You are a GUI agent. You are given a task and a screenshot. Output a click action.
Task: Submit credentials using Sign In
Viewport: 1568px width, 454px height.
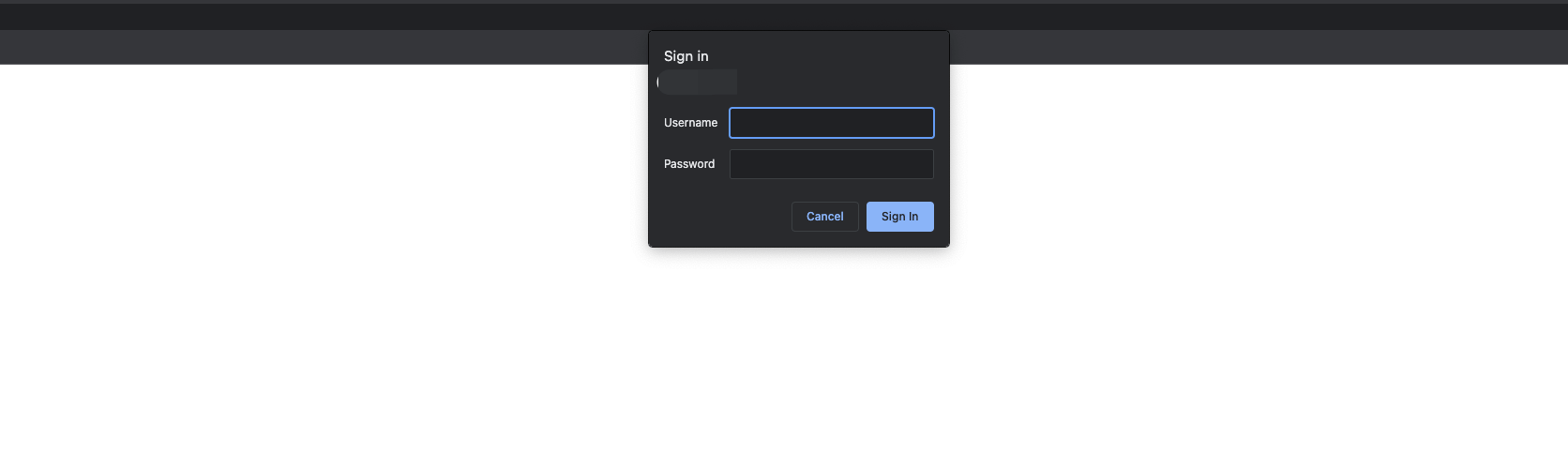900,217
